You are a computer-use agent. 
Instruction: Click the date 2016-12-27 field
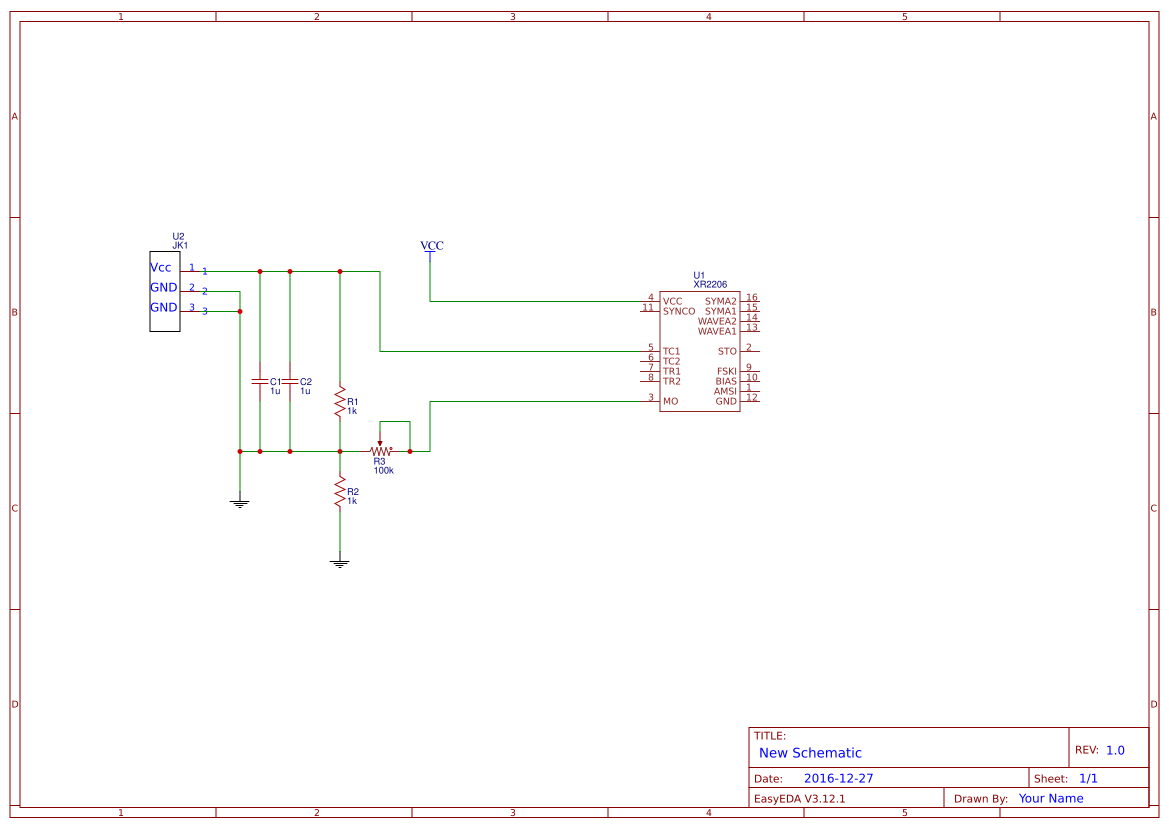pos(839,777)
